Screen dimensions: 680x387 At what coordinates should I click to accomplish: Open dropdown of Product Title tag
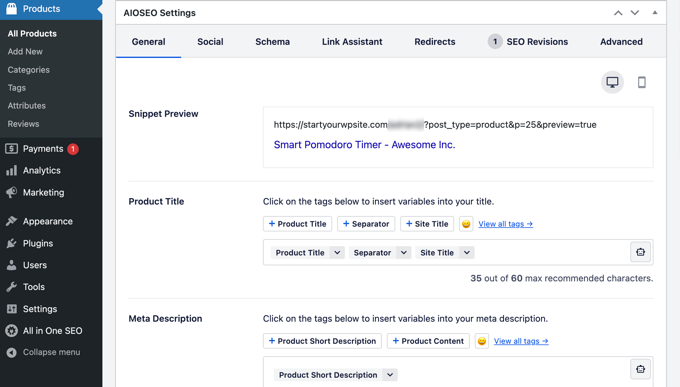click(x=337, y=253)
